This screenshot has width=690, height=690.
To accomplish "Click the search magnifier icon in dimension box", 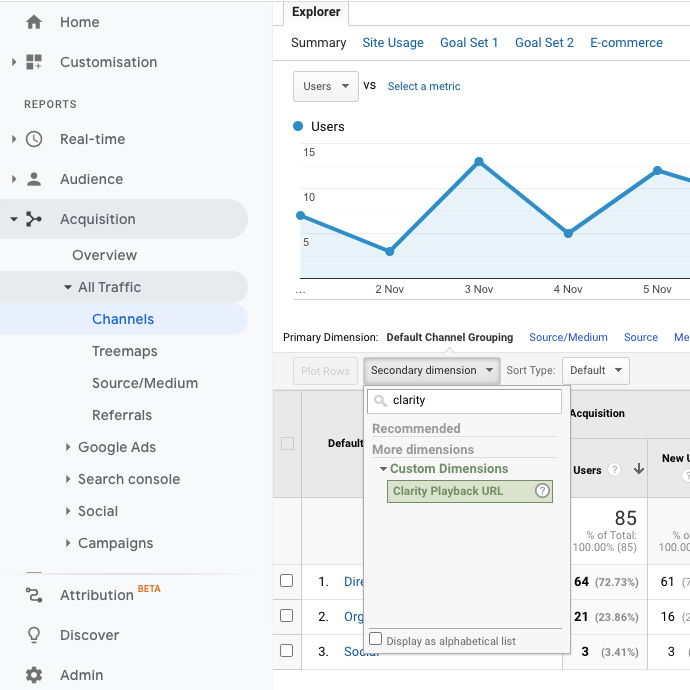I will pos(380,400).
